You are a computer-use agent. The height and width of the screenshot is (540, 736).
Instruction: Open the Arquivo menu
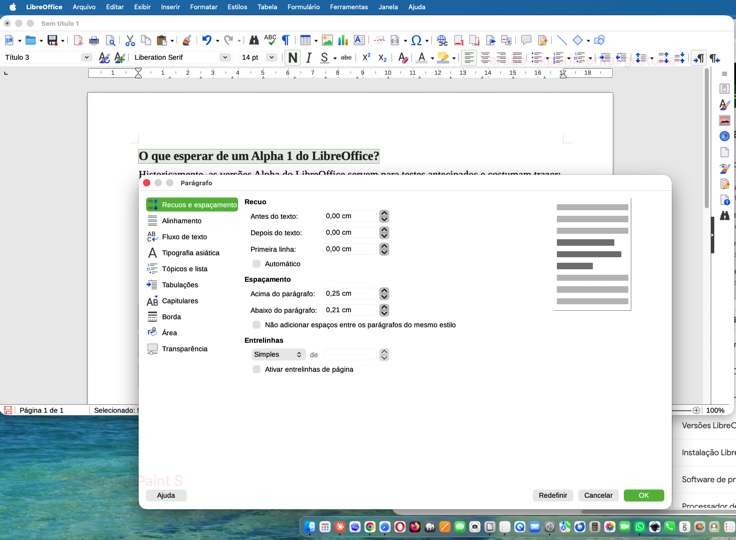click(84, 7)
